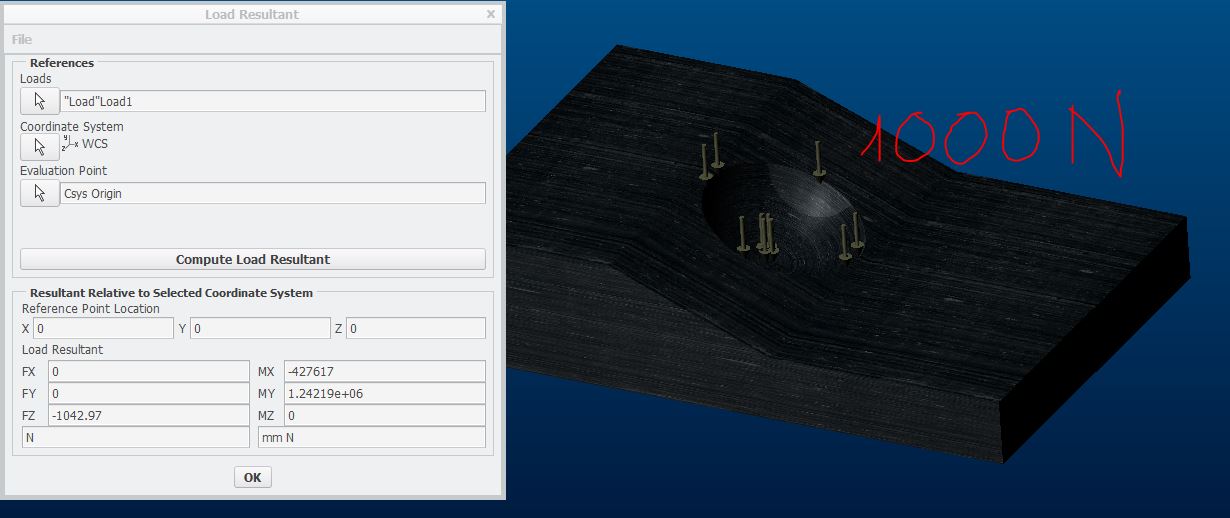Image resolution: width=1230 pixels, height=518 pixels.
Task: Click the Loads selection arrow icon
Action: click(39, 101)
